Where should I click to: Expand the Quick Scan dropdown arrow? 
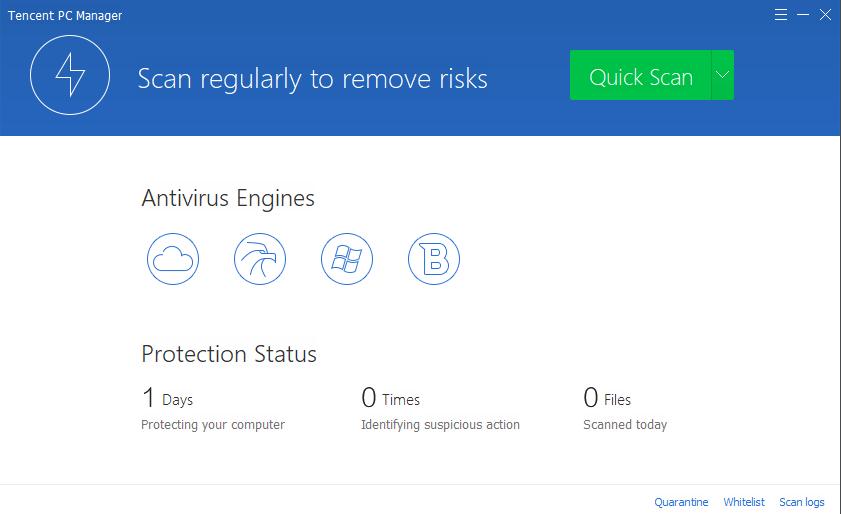(x=722, y=75)
